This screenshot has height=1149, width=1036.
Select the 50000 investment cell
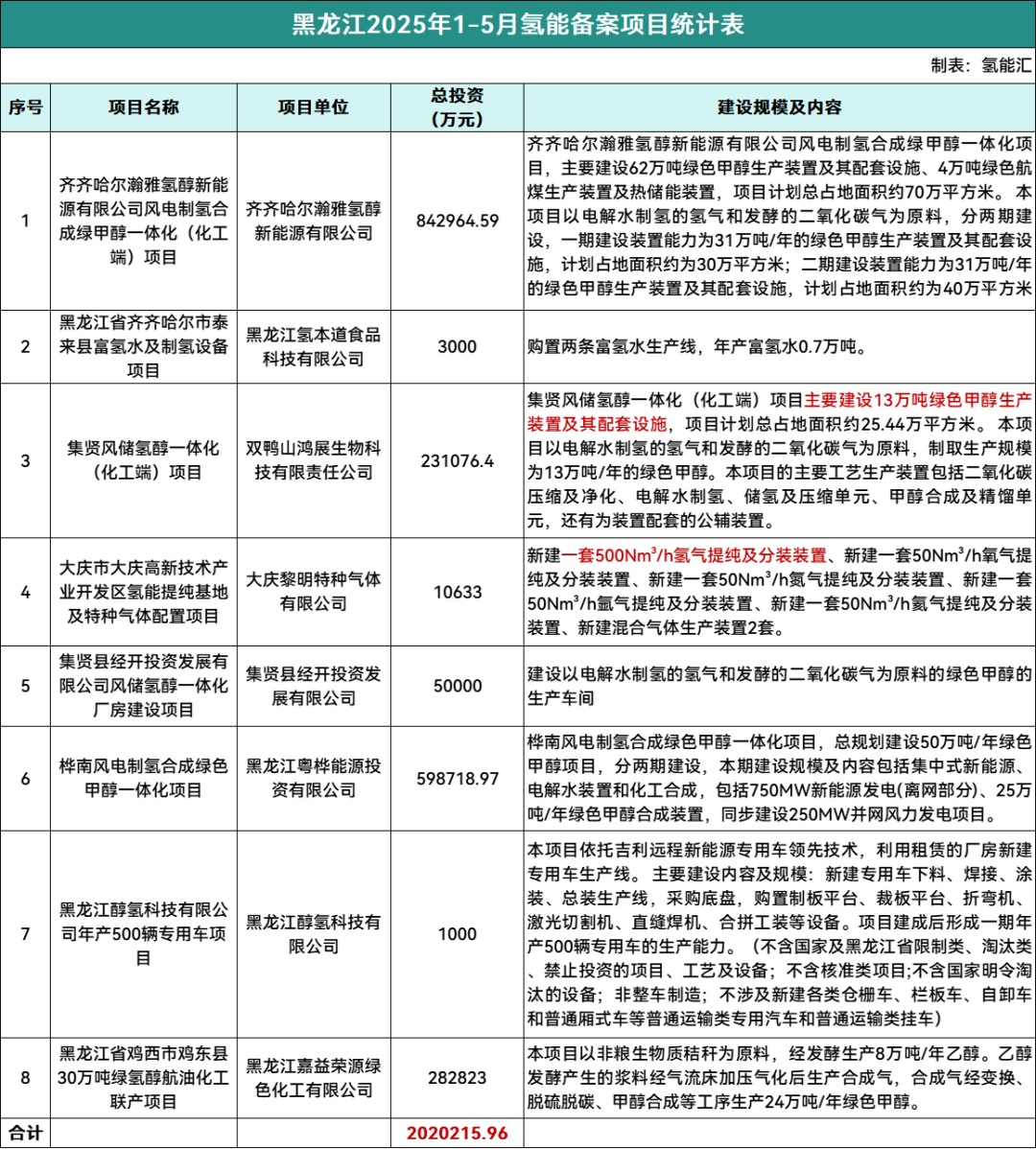458,686
